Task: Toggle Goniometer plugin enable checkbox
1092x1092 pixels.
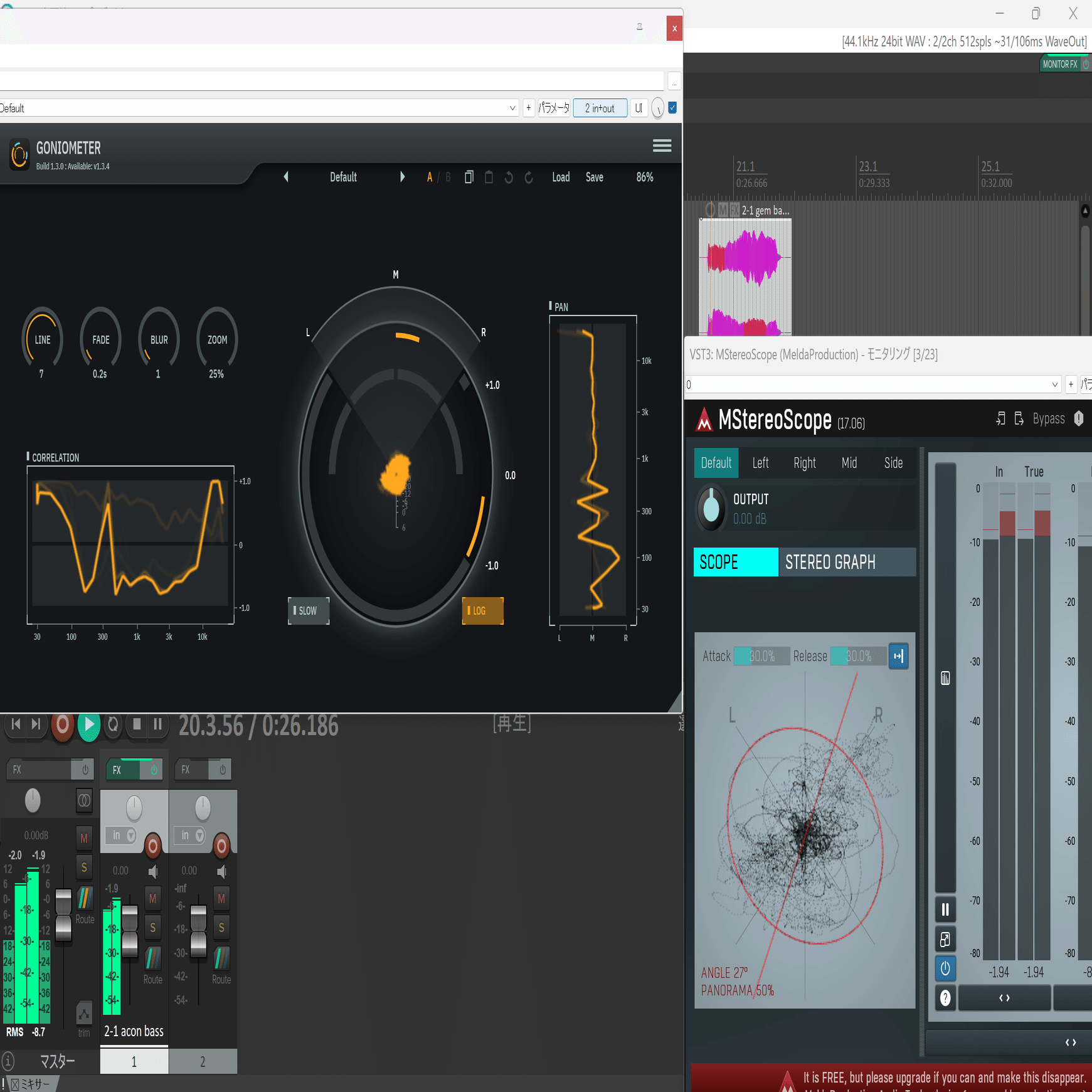Action: click(x=672, y=108)
